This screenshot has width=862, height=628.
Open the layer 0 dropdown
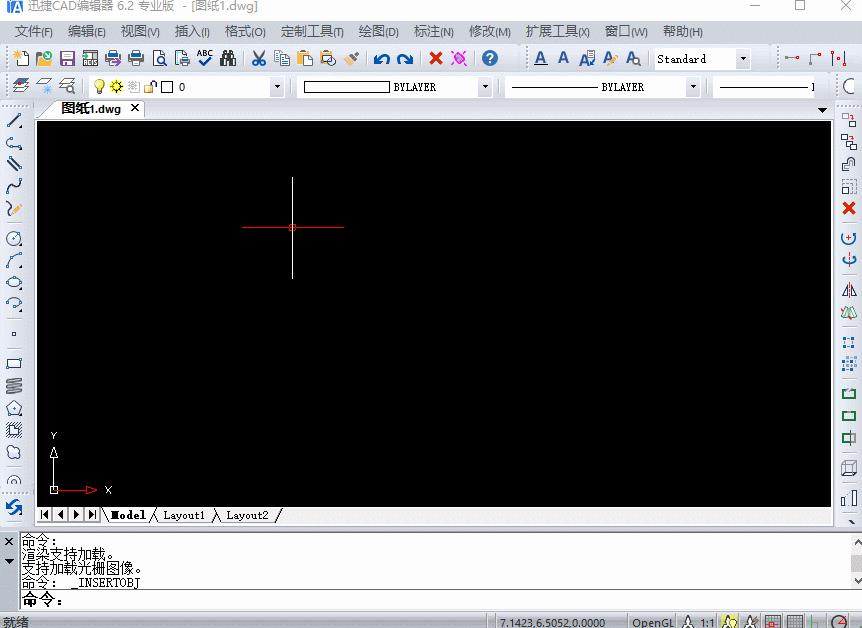point(277,87)
